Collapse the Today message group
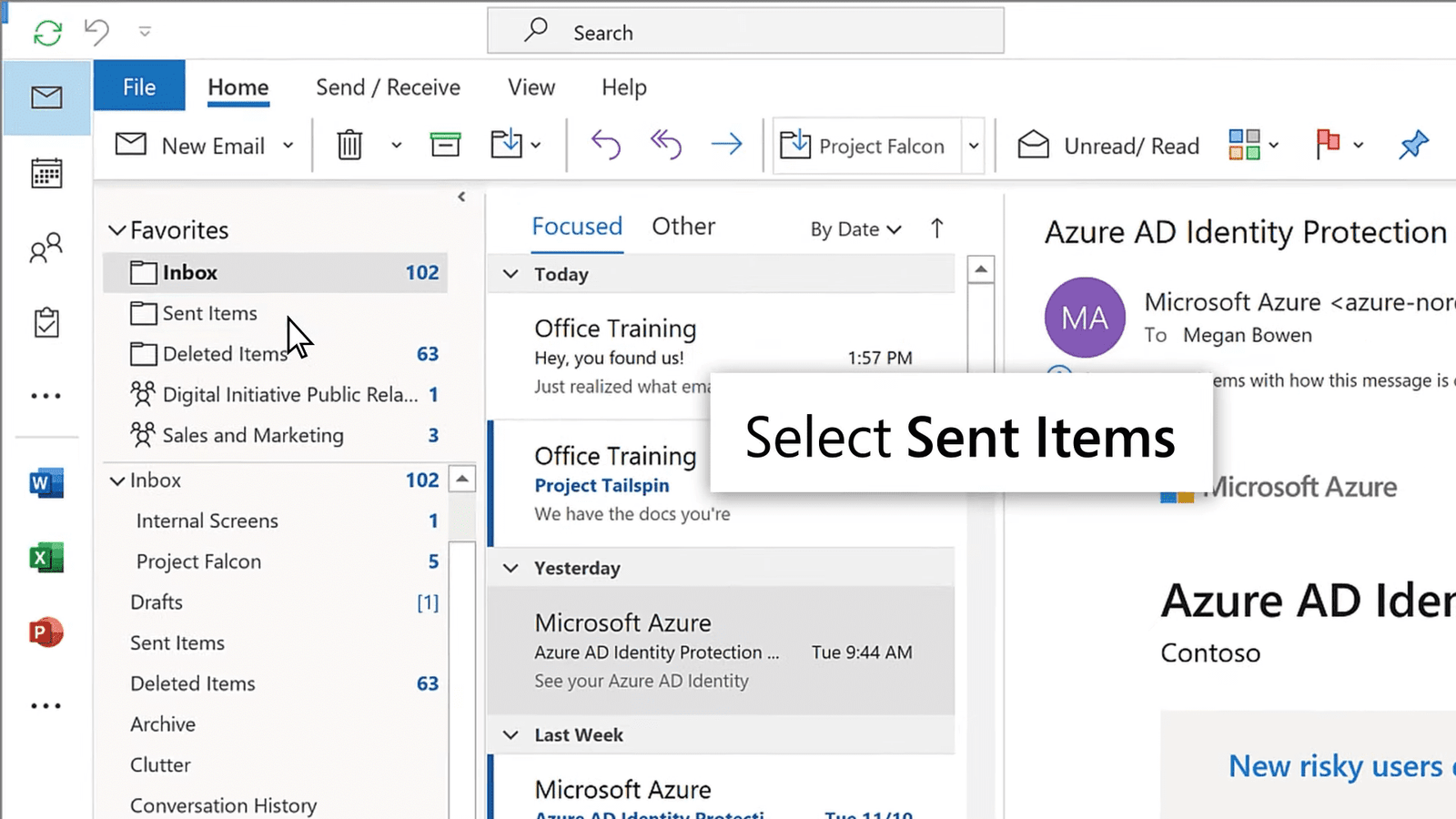This screenshot has width=1456, height=819. tap(511, 274)
